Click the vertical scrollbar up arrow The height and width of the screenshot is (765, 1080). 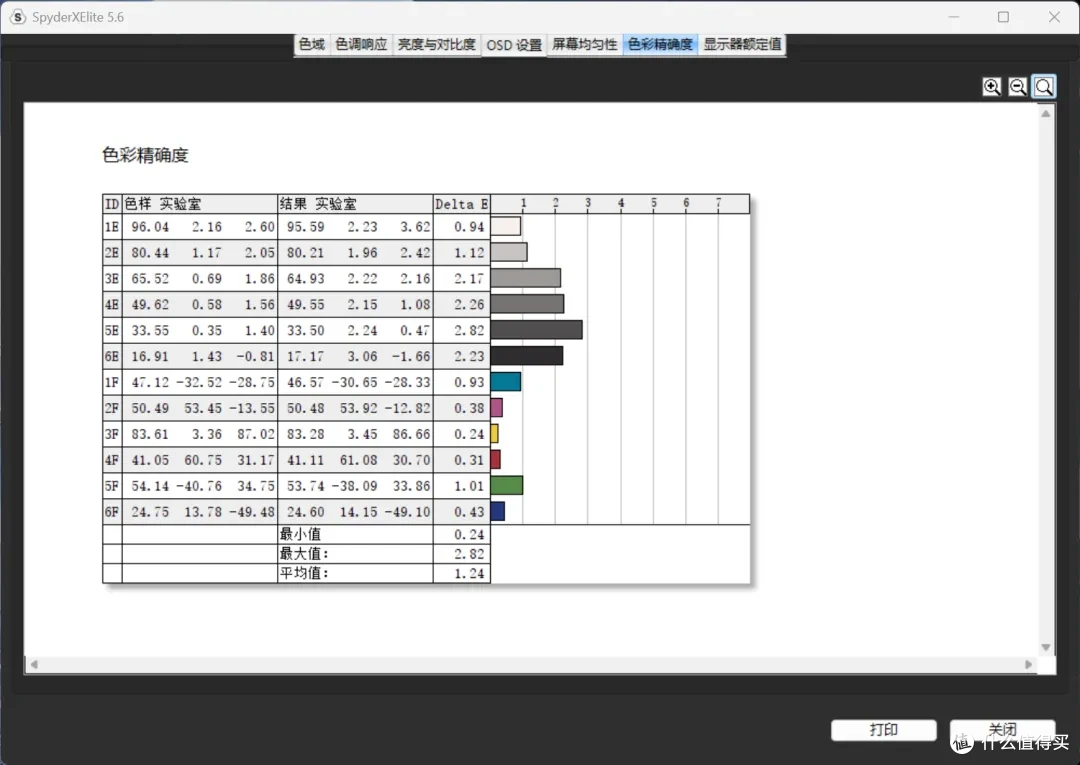[x=1046, y=114]
